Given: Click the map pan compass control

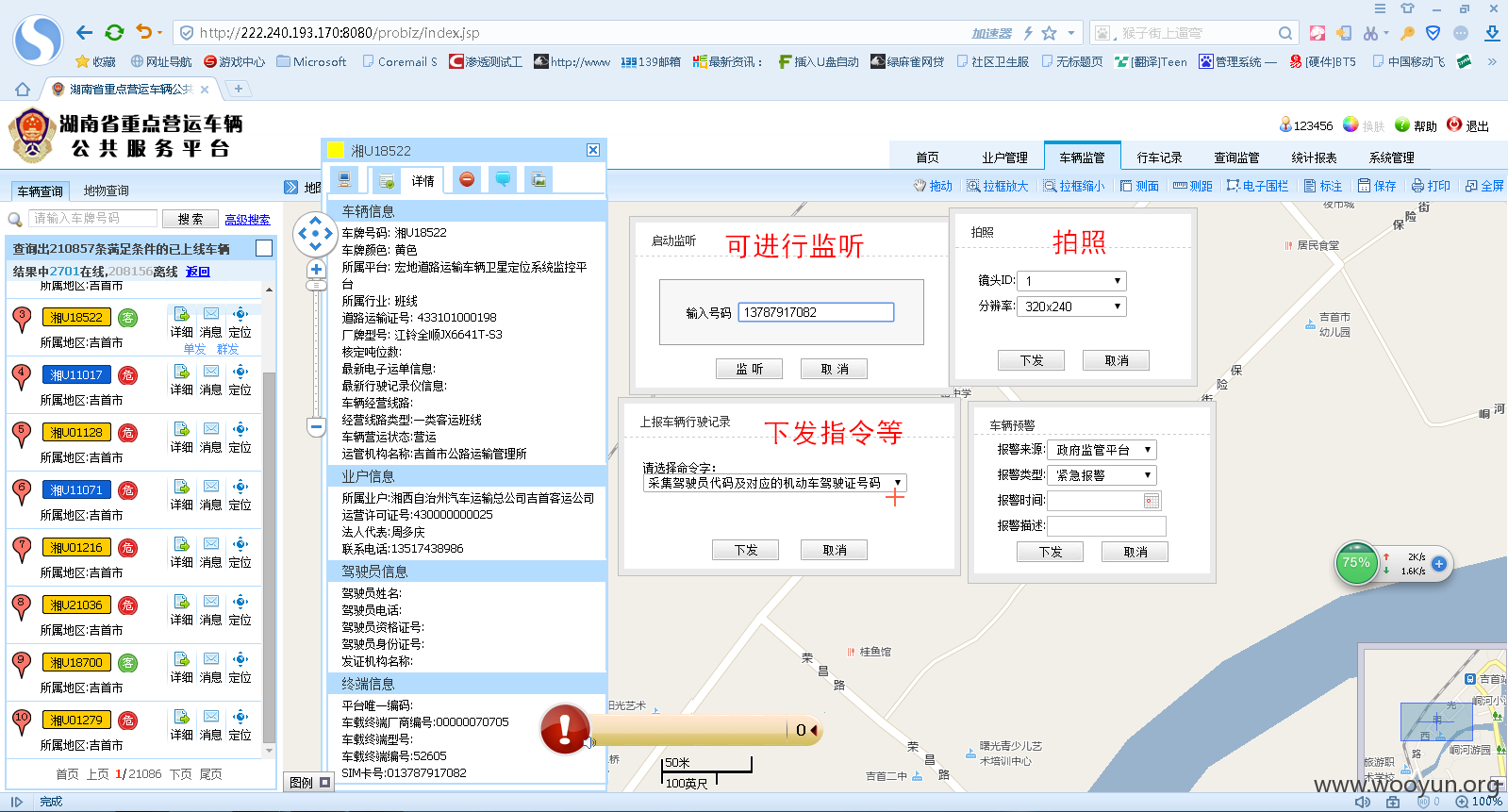Looking at the screenshot, I should [315, 234].
